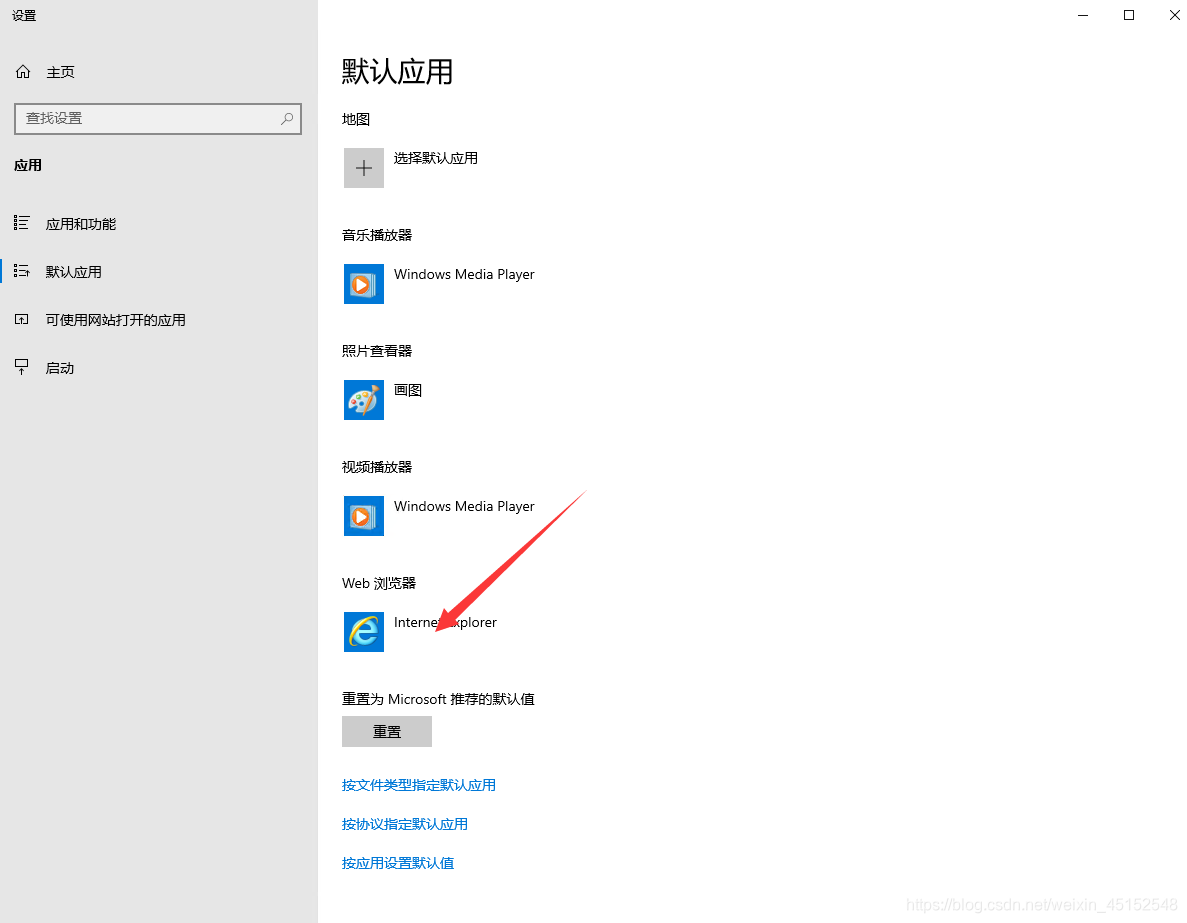The width and height of the screenshot is (1187, 923).
Task: Click the Windows Media Player icon under 音乐播放器
Action: coord(363,284)
